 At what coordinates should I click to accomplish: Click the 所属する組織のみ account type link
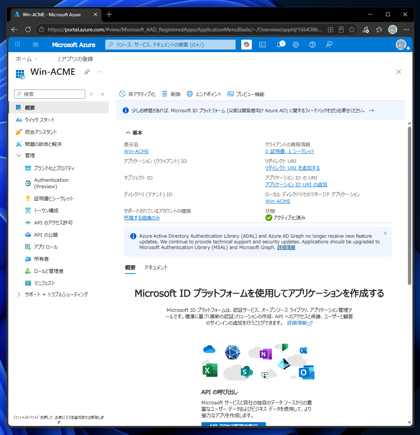[x=142, y=218]
